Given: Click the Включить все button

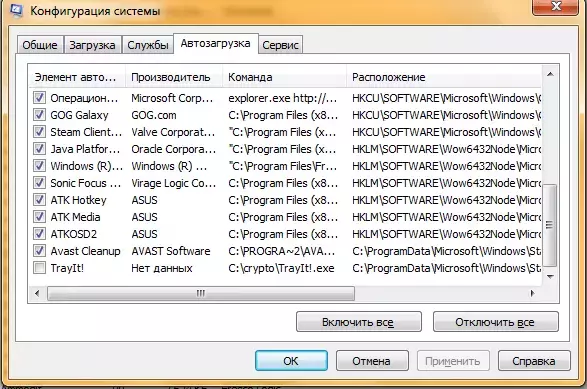Looking at the screenshot, I should tap(359, 322).
